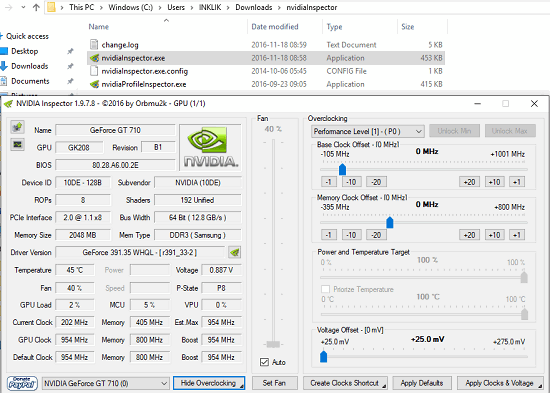Expand the Users breadcrumb chevron after Windows (C:)

[161, 7]
